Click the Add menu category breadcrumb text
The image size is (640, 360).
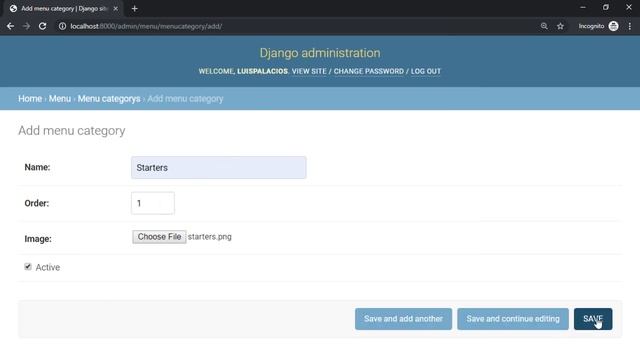pyautogui.click(x=185, y=99)
